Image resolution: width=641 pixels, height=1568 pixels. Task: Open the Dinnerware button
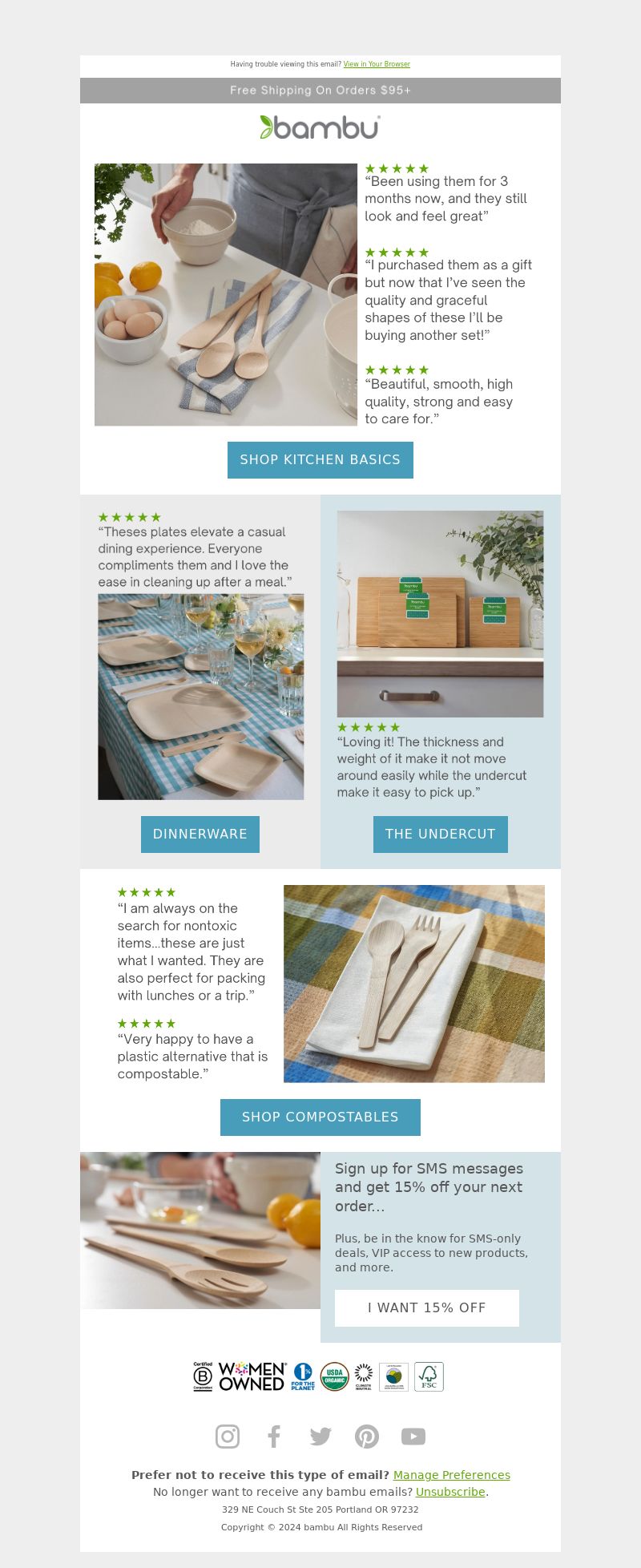pos(200,834)
